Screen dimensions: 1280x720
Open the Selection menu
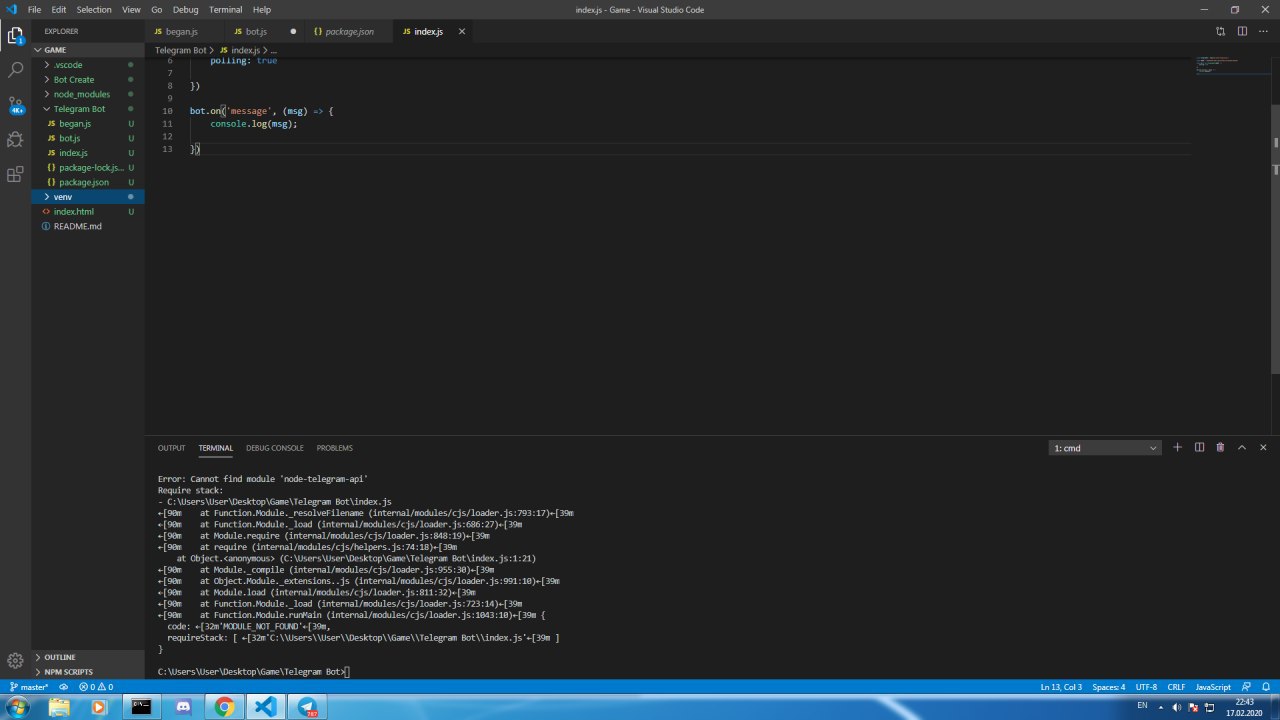point(94,9)
